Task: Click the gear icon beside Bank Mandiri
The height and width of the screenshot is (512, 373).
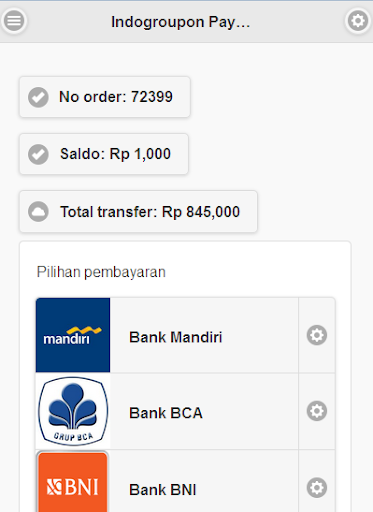Action: 317,335
